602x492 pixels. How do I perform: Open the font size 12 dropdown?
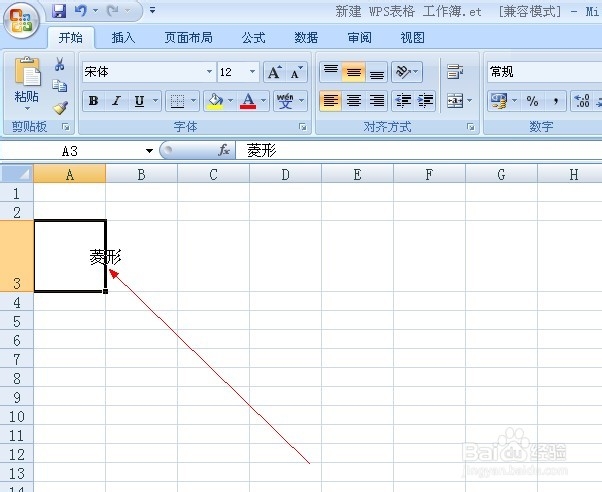click(x=252, y=72)
